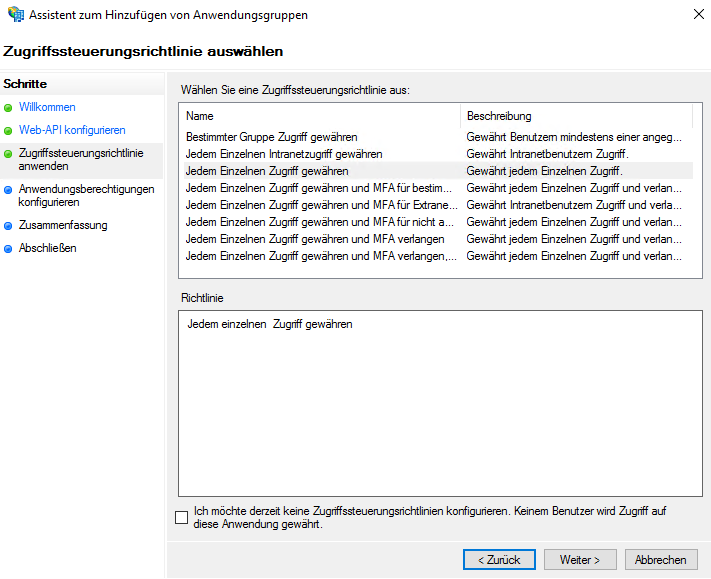Viewport: 711px width, 579px height.
Task: Click blue step dot beside Zusammenfassung
Action: click(9, 225)
